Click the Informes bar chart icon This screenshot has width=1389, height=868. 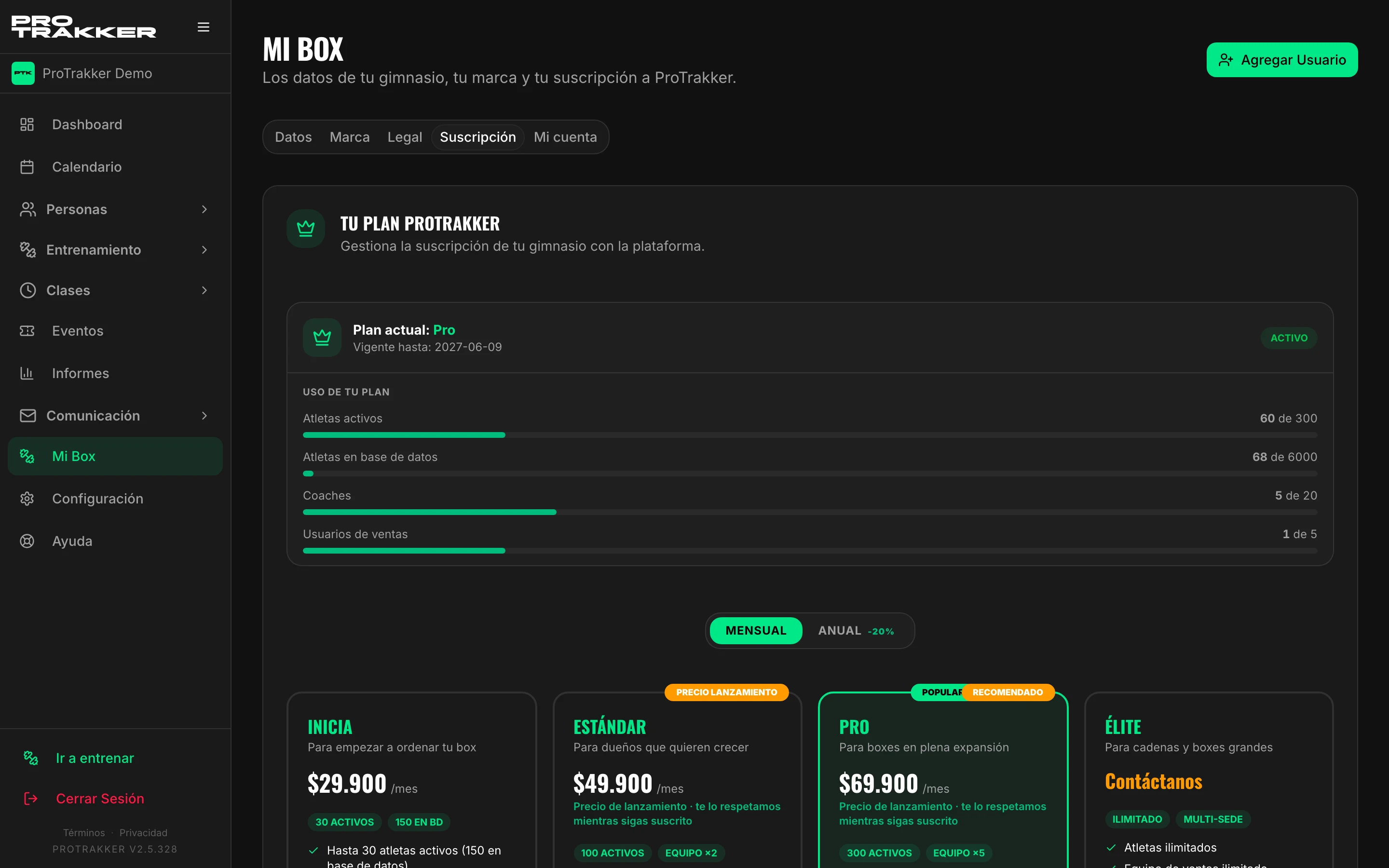tap(27, 373)
